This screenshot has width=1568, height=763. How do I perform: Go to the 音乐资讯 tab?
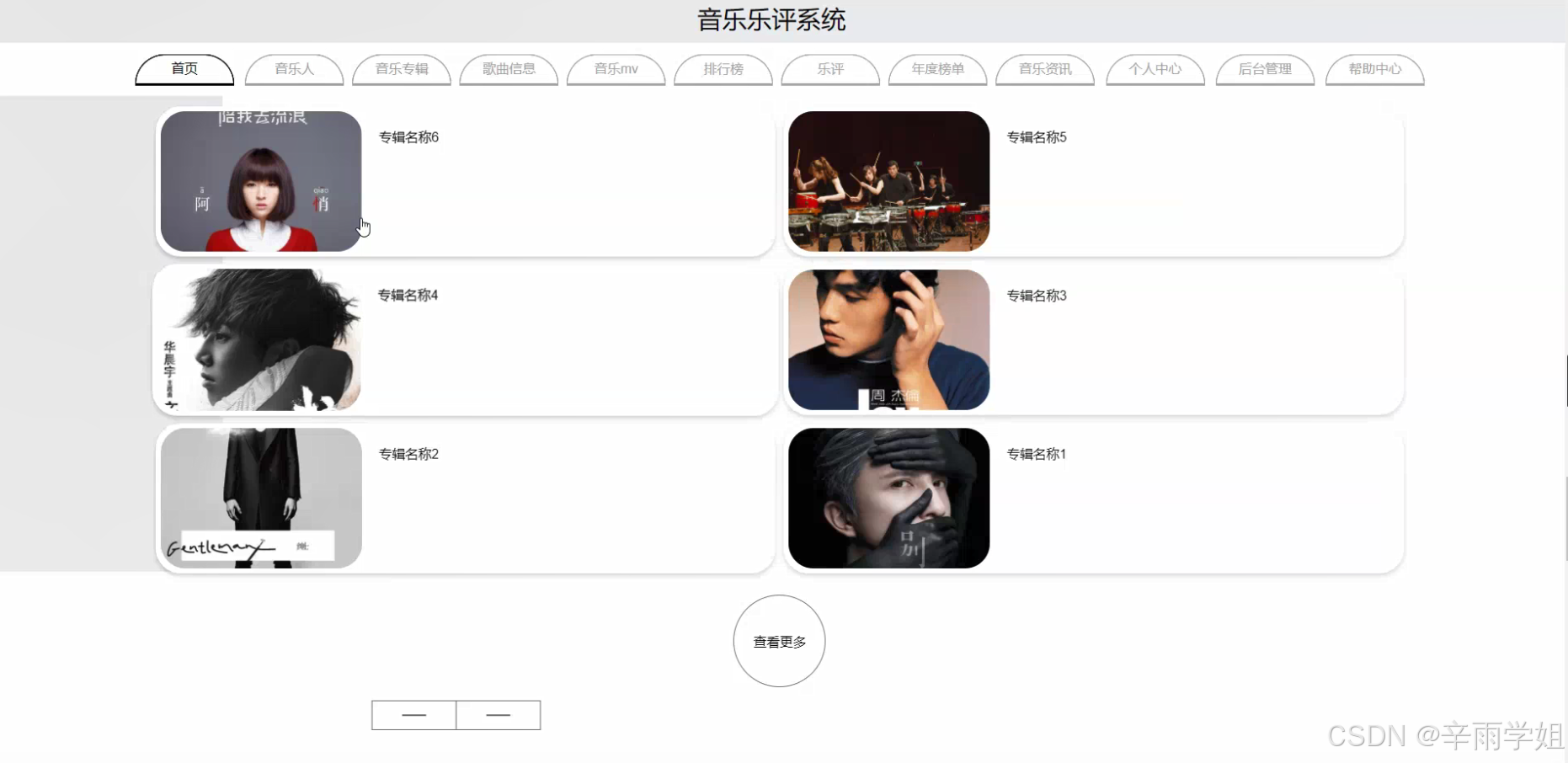click(1045, 69)
